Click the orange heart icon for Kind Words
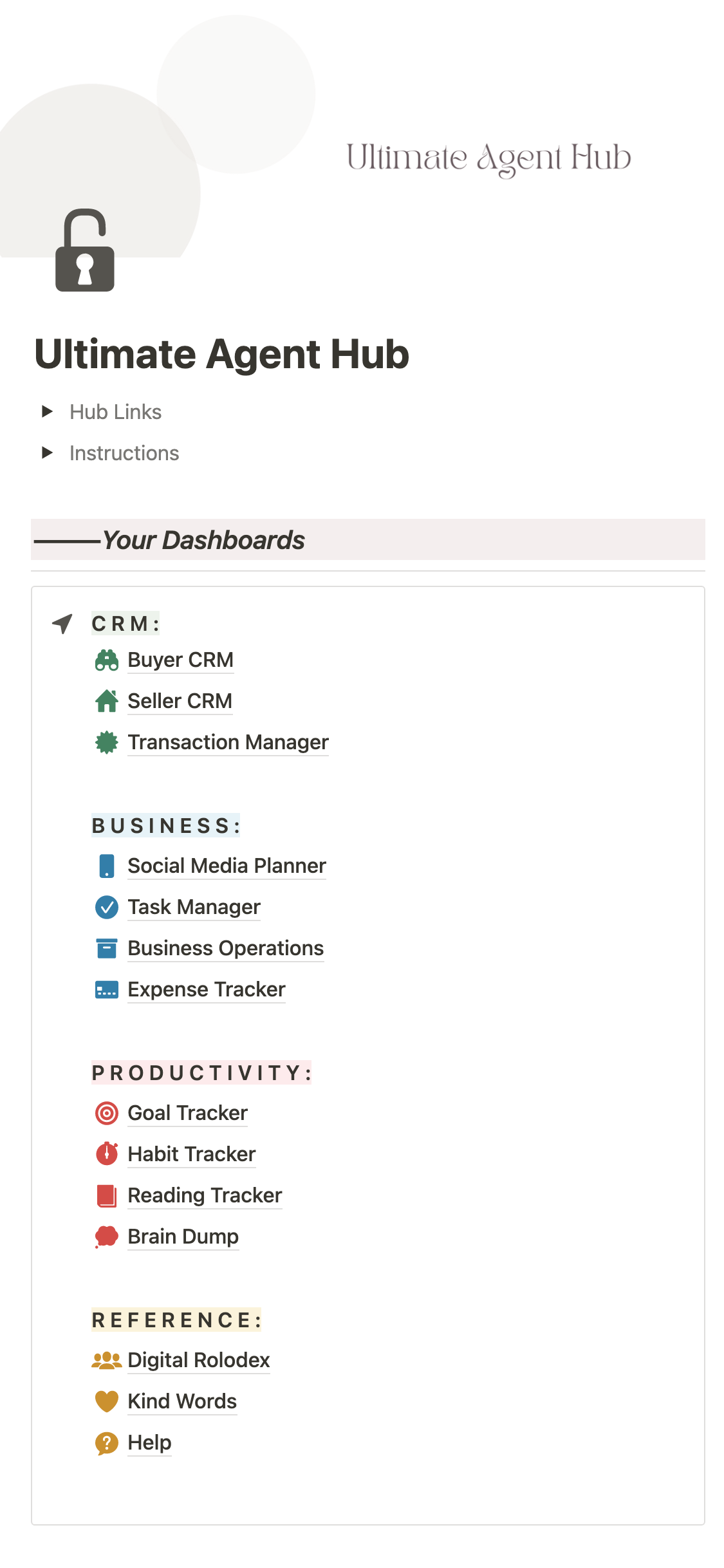The height and width of the screenshot is (1568, 724). [x=107, y=1401]
